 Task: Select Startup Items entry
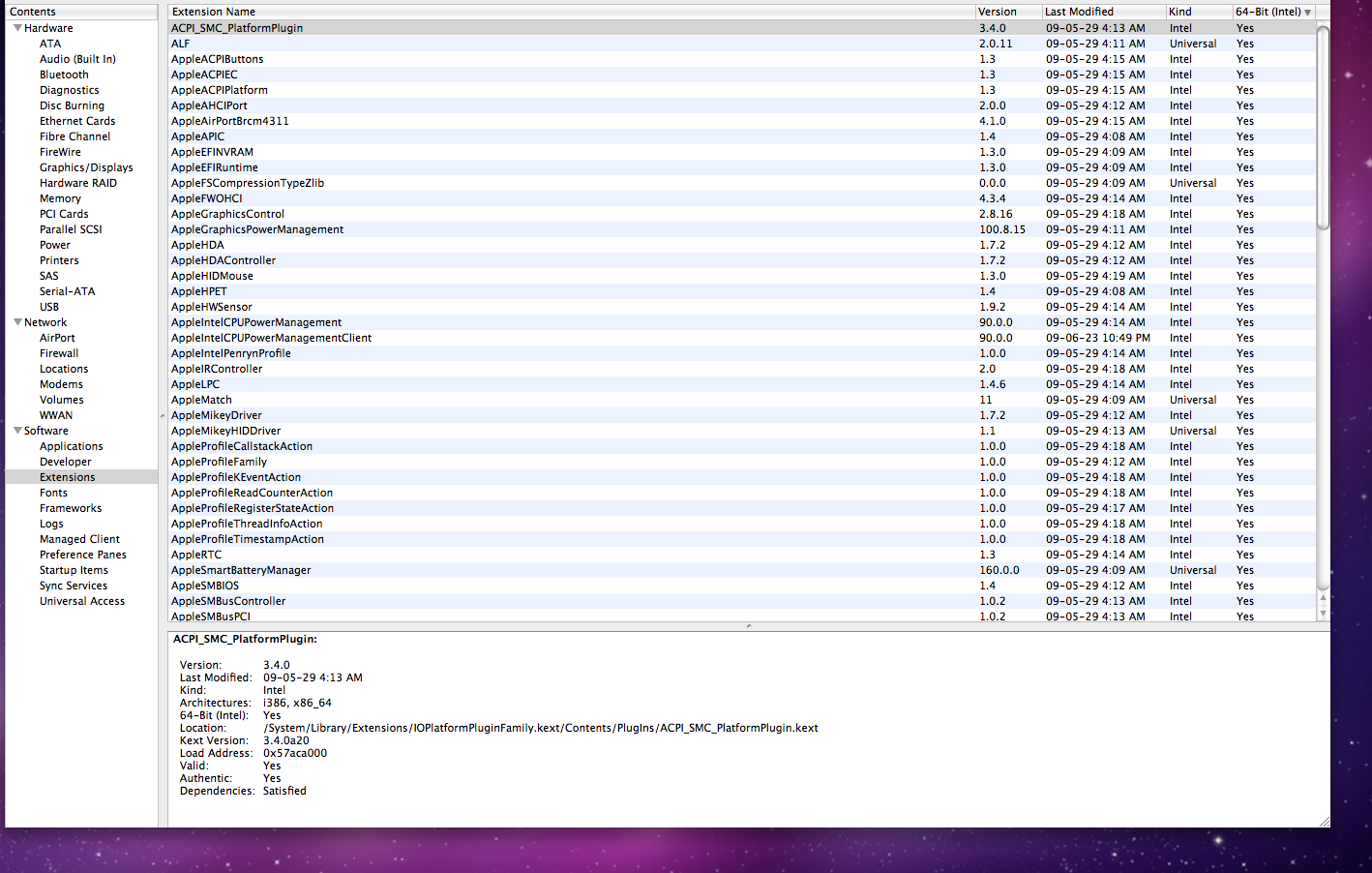(74, 570)
